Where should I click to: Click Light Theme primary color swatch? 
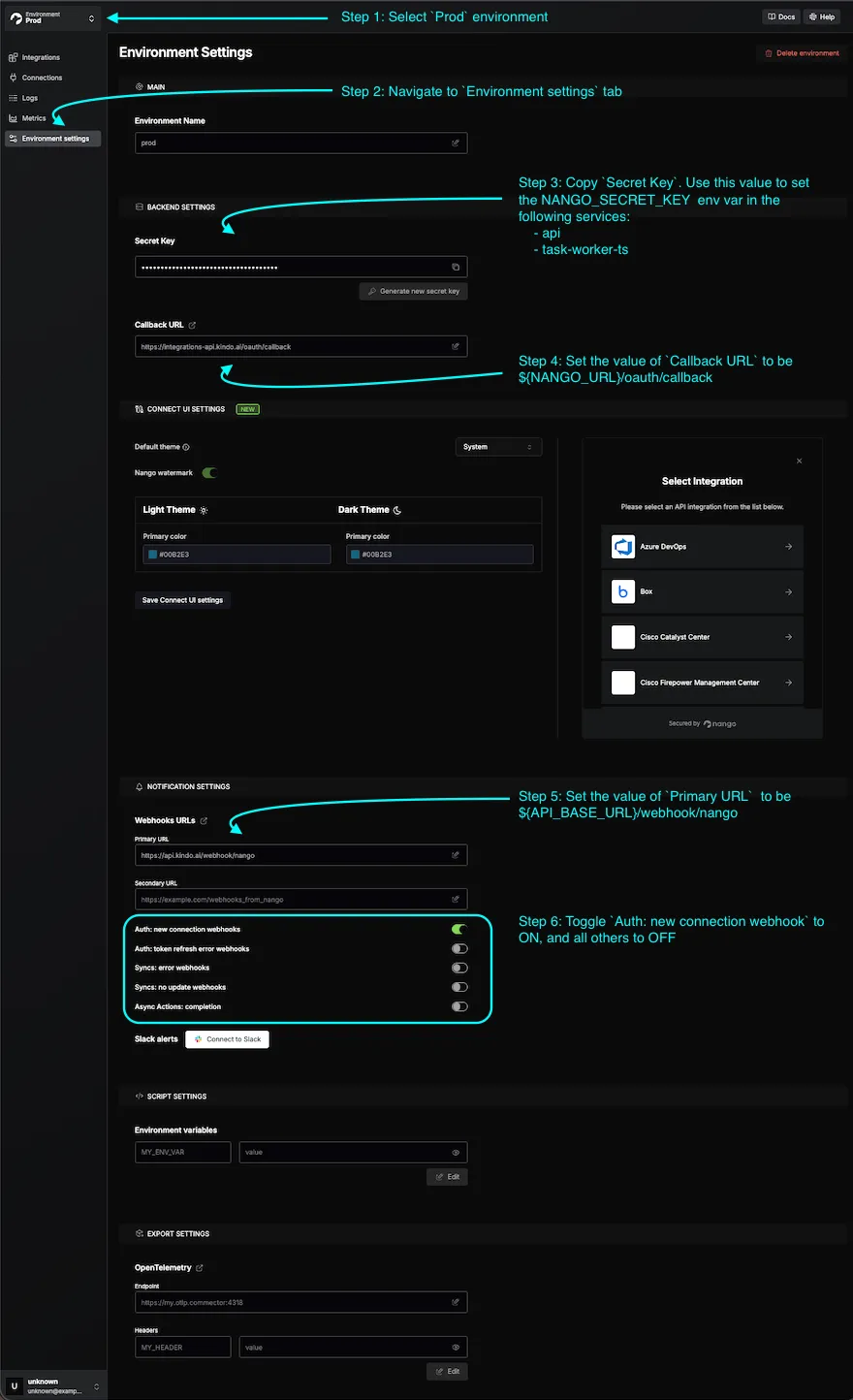coord(152,555)
